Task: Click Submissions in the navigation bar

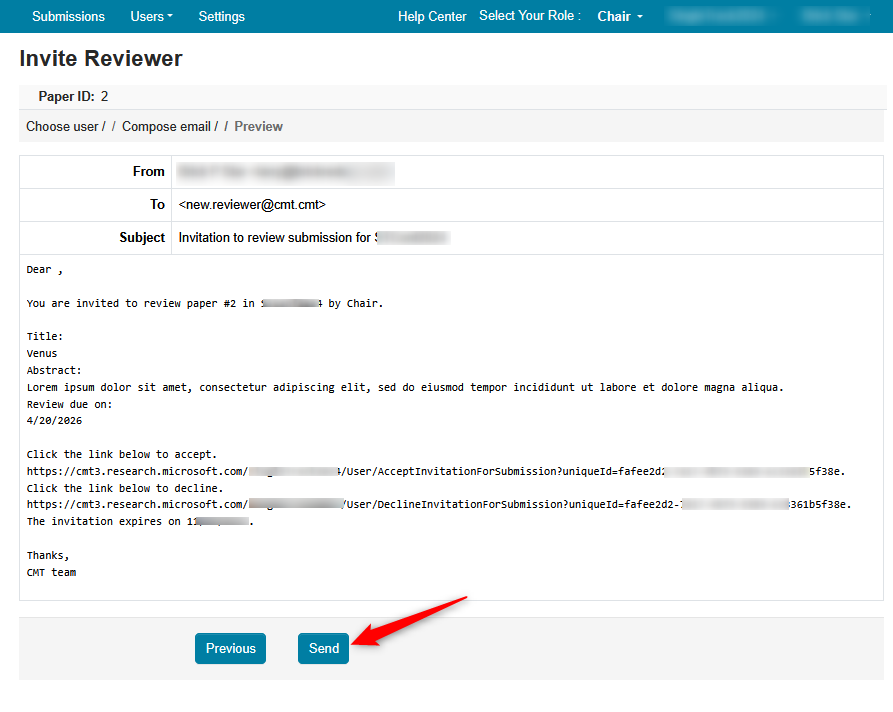Action: pyautogui.click(x=68, y=16)
